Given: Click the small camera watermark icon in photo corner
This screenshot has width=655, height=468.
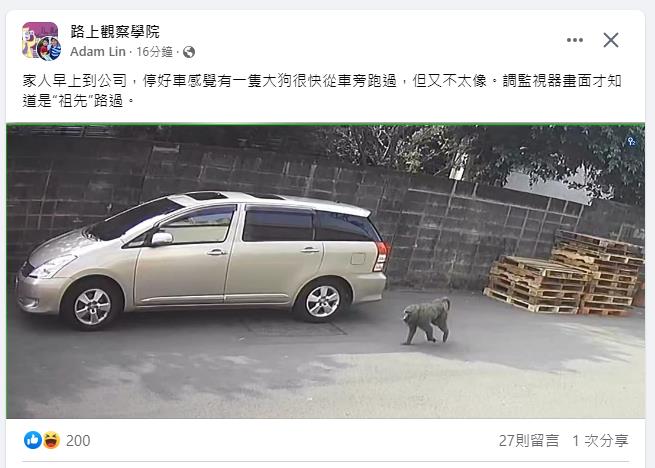Looking at the screenshot, I should [631, 142].
